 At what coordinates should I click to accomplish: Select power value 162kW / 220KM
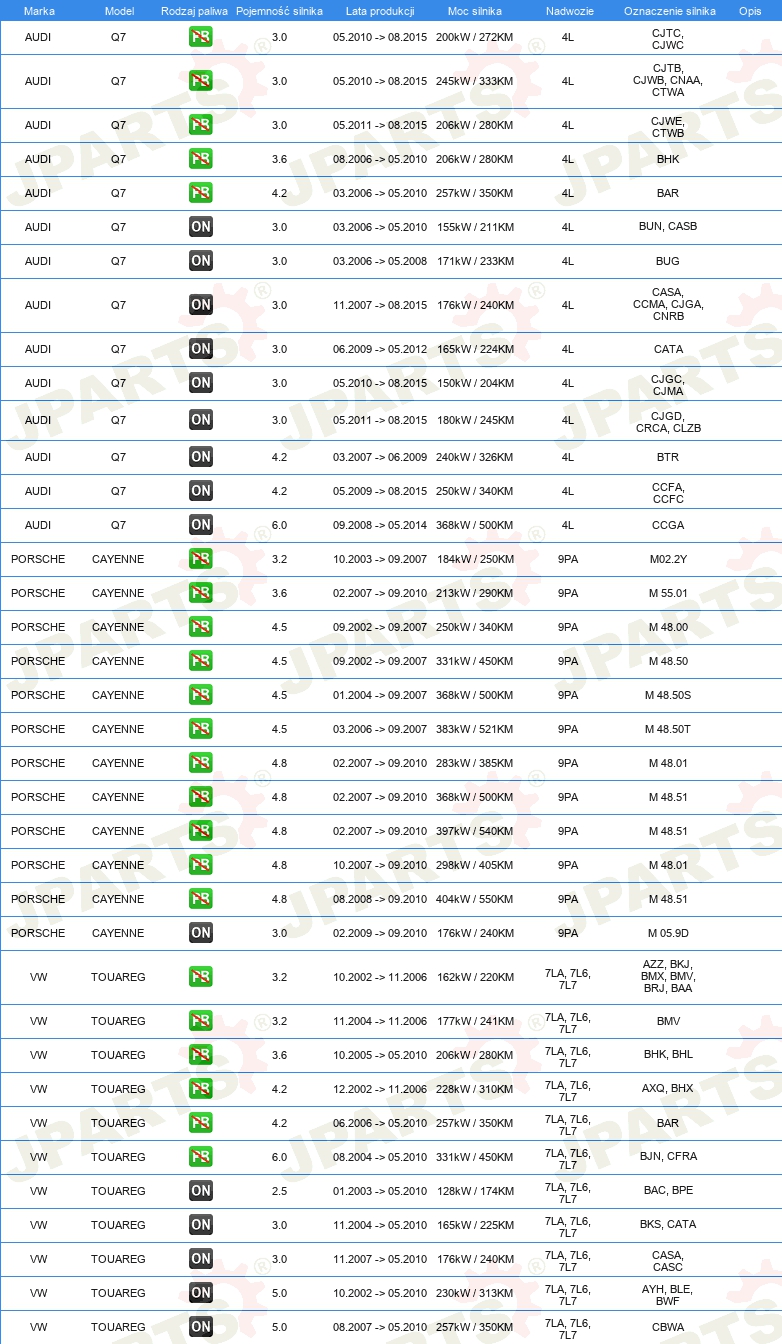[x=475, y=976]
